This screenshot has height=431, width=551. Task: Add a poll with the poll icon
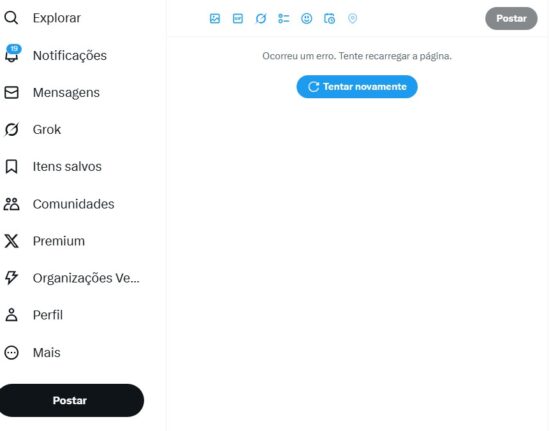tap(284, 18)
